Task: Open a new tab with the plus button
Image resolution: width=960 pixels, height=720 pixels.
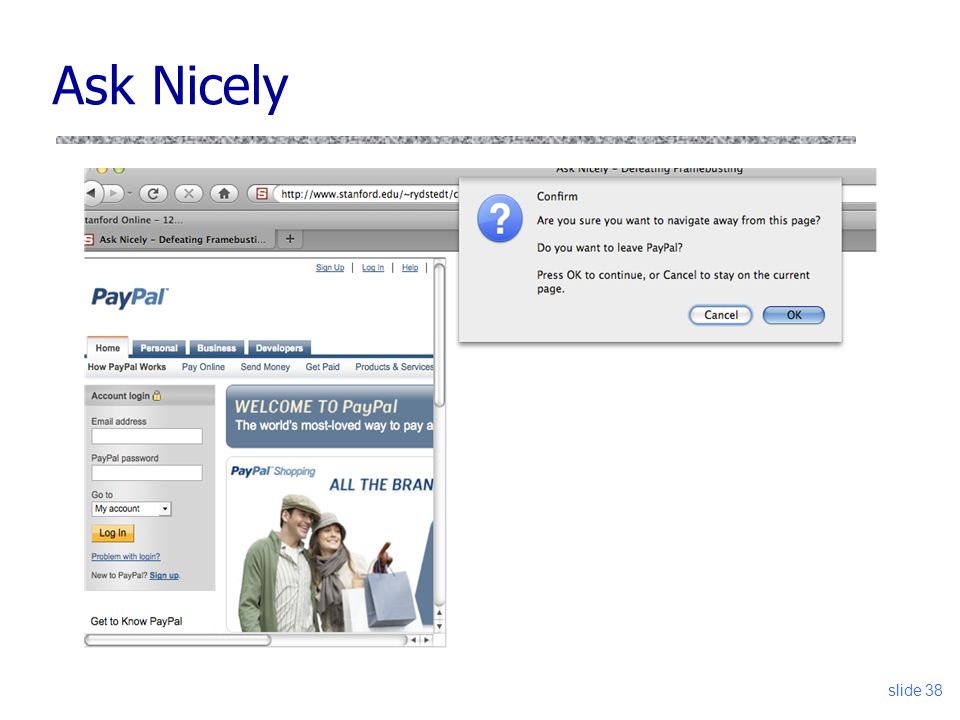Action: pyautogui.click(x=290, y=239)
